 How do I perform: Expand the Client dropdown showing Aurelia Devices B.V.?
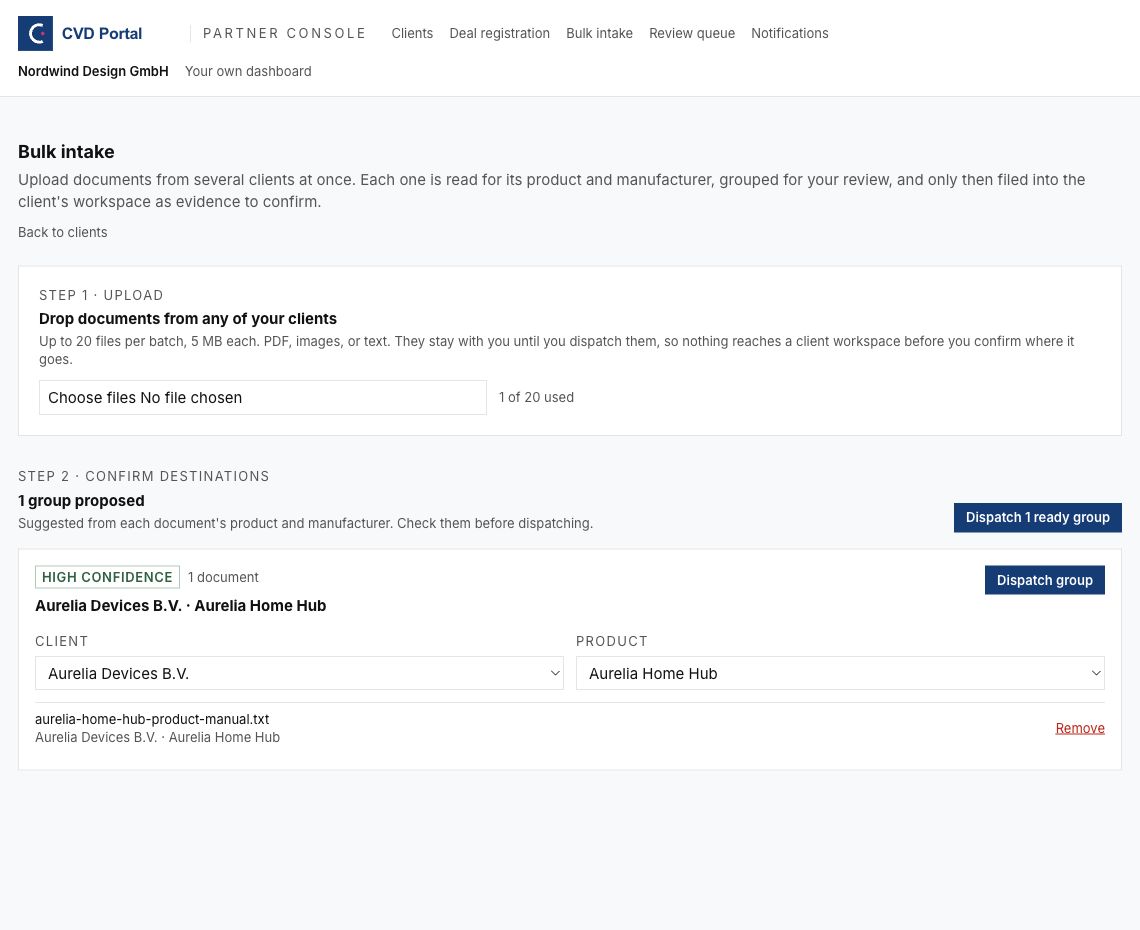[299, 673]
